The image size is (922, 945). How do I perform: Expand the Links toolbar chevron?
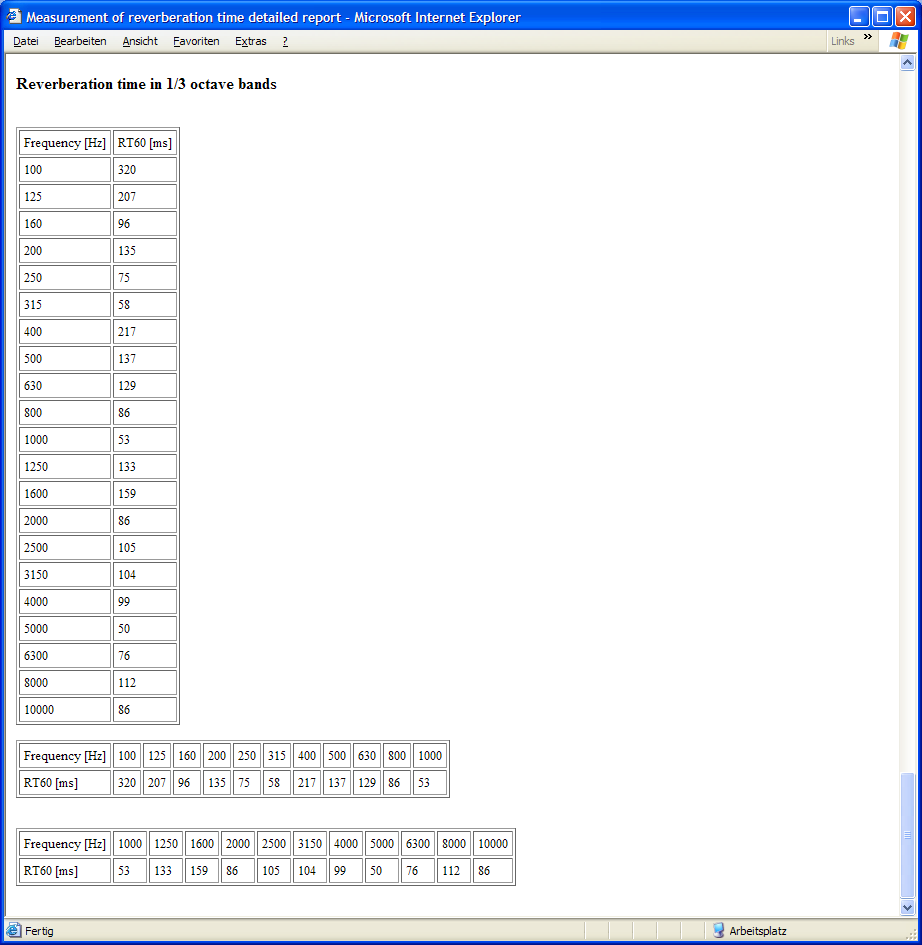pyautogui.click(x=868, y=38)
